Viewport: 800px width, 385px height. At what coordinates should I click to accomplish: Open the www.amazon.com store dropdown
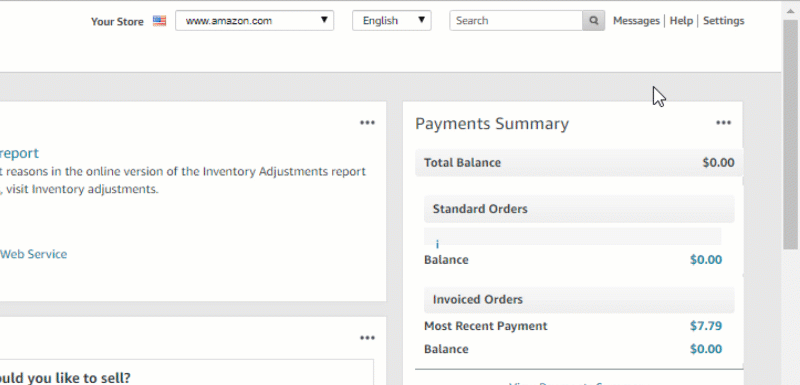point(255,21)
